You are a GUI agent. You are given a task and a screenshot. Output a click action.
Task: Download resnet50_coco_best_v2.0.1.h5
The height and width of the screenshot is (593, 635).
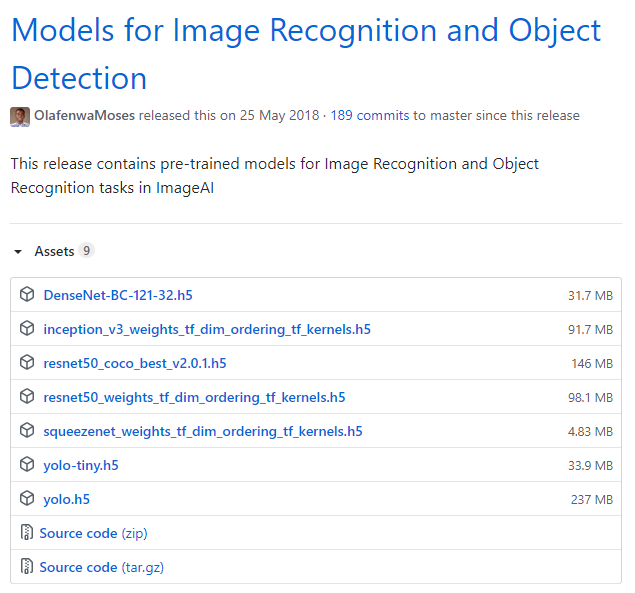point(135,363)
